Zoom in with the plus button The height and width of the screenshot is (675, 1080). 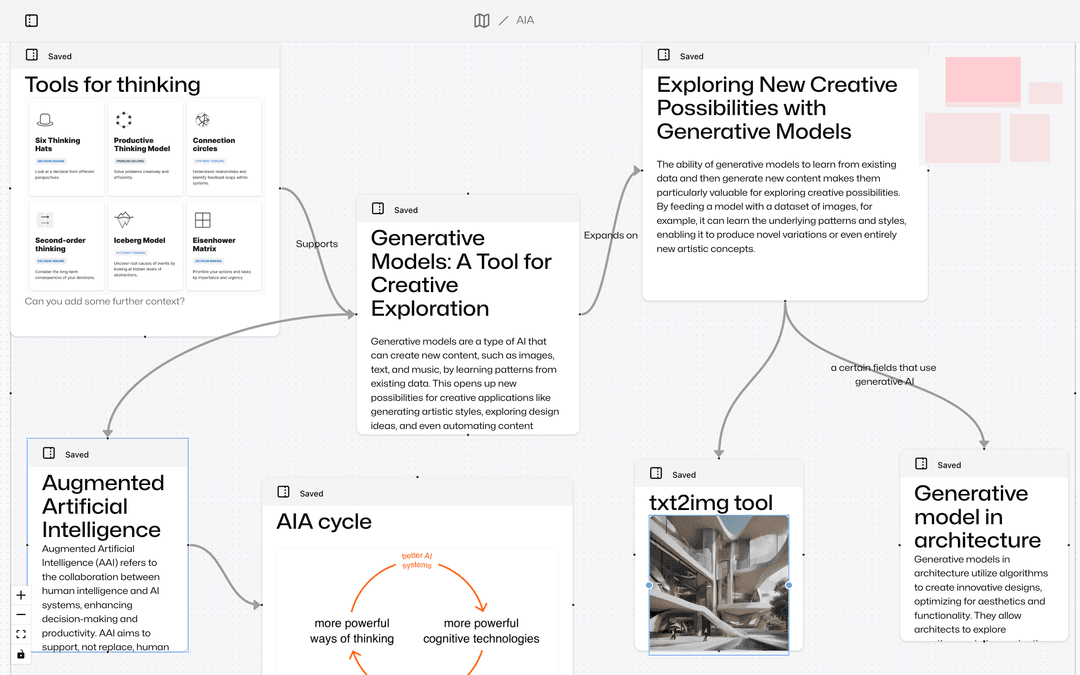click(x=21, y=595)
